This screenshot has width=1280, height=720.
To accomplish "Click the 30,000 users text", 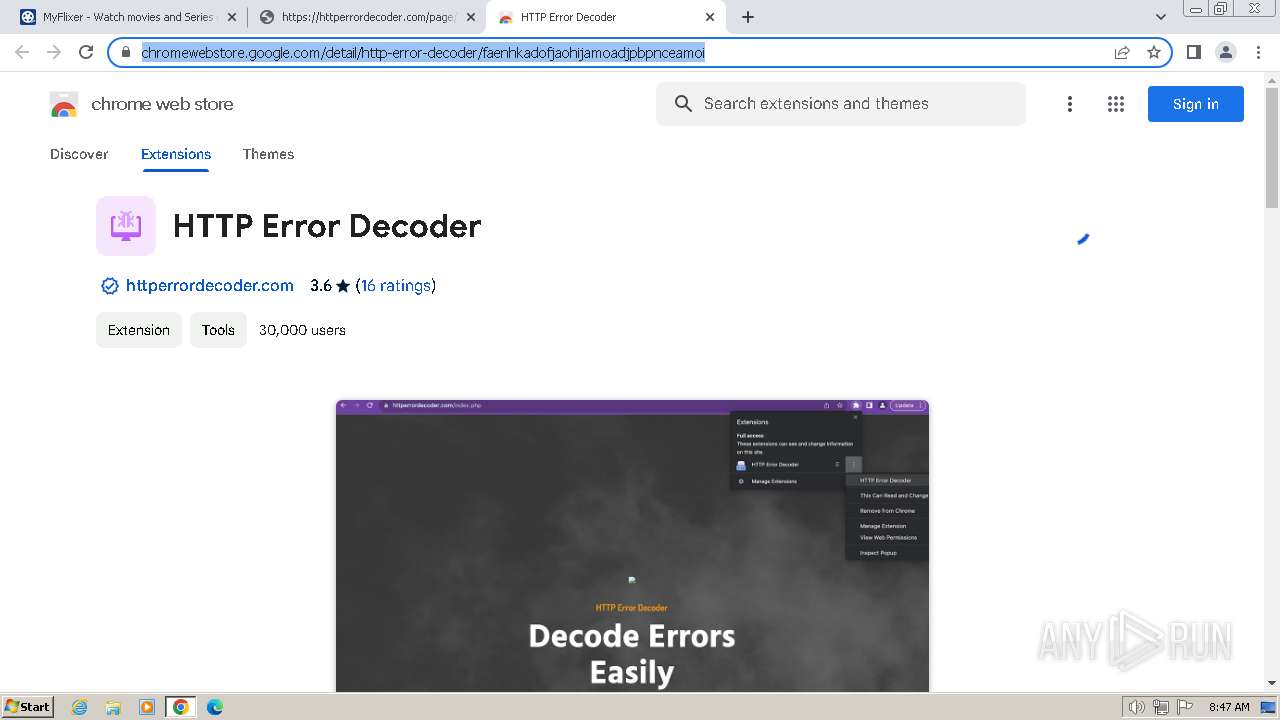I will [302, 330].
